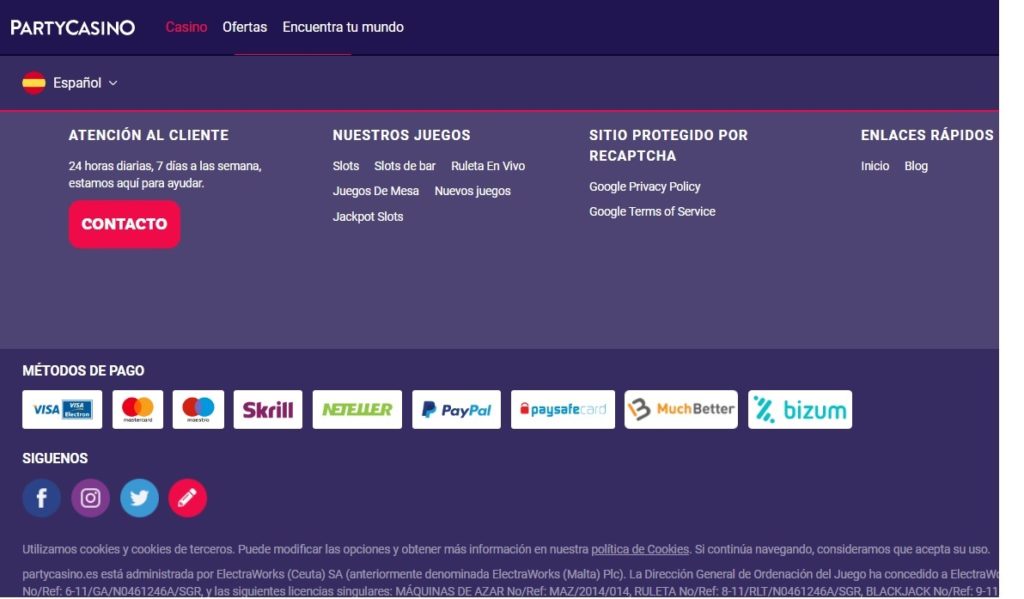Click the Visa Electron payment icon
Image resolution: width=1024 pixels, height=599 pixels.
click(62, 410)
